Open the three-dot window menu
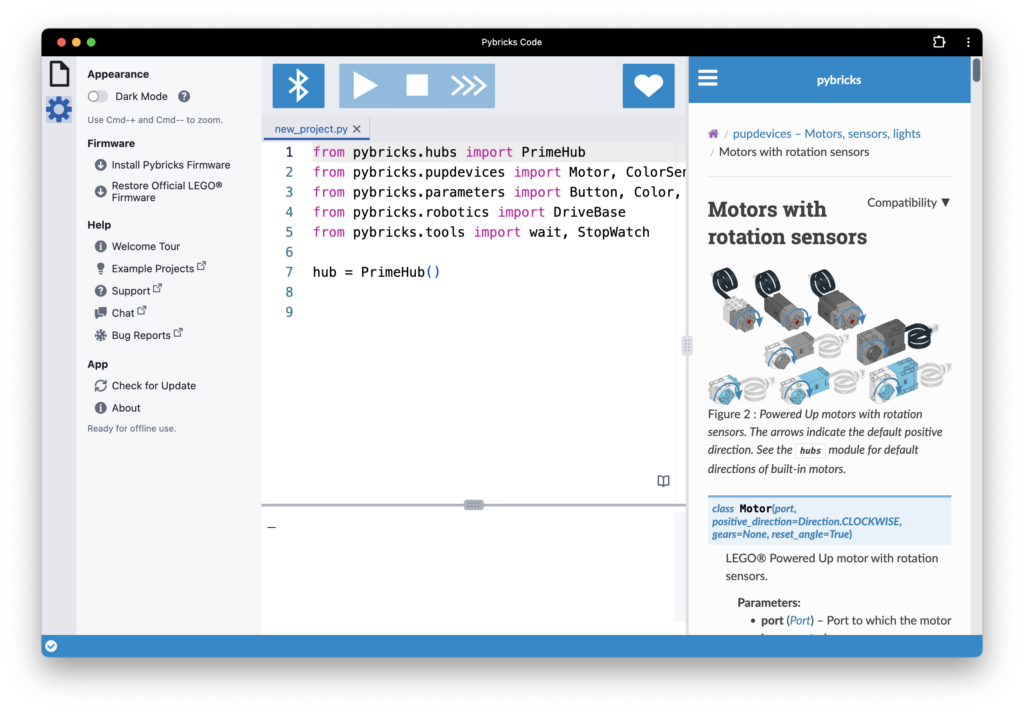The height and width of the screenshot is (712, 1024). (x=968, y=42)
